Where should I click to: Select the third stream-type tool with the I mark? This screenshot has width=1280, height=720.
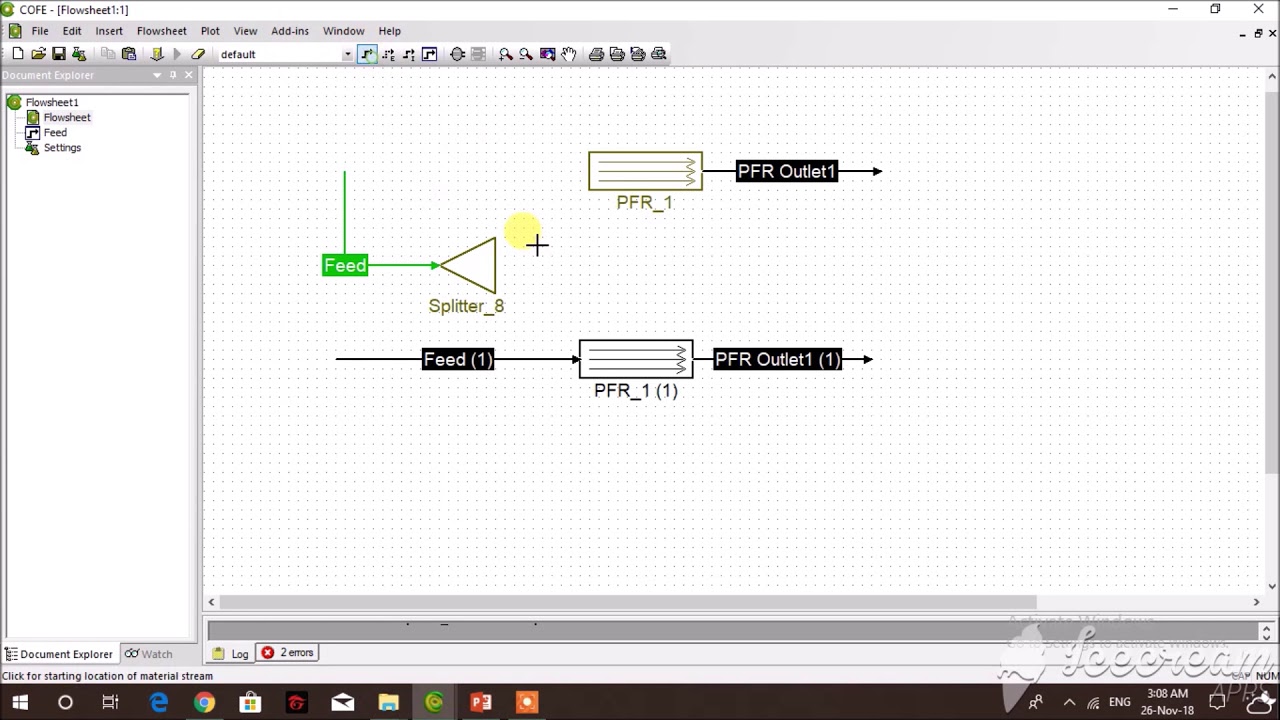[x=409, y=54]
